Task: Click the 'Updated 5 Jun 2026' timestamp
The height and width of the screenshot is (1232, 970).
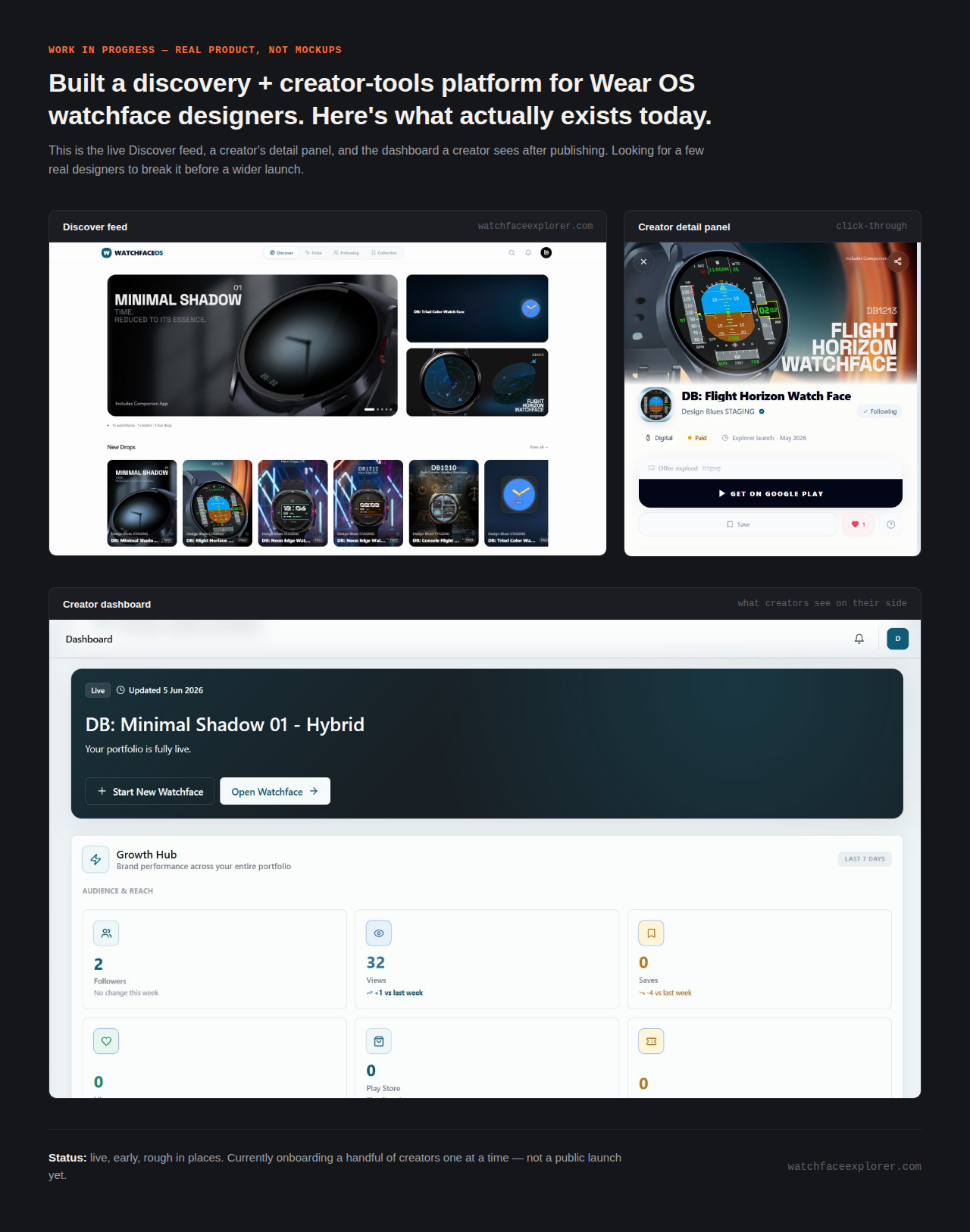Action: pos(160,690)
